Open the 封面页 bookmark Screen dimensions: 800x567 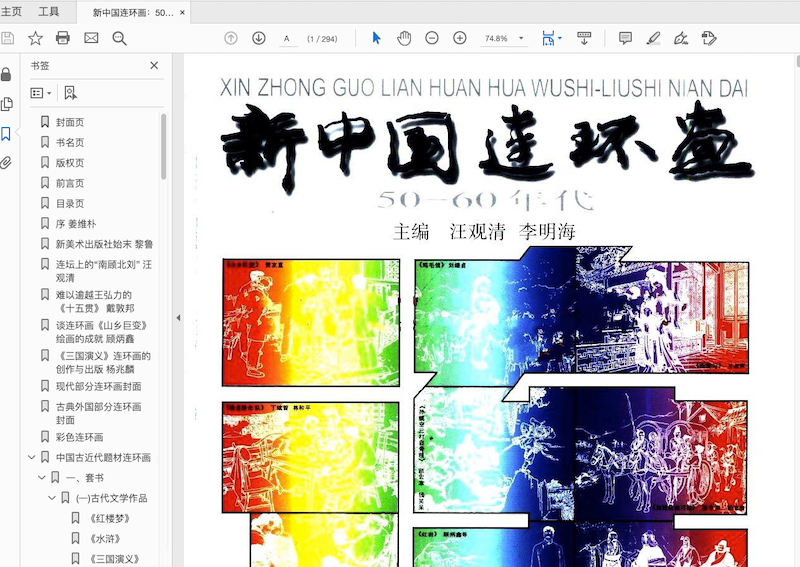click(70, 122)
